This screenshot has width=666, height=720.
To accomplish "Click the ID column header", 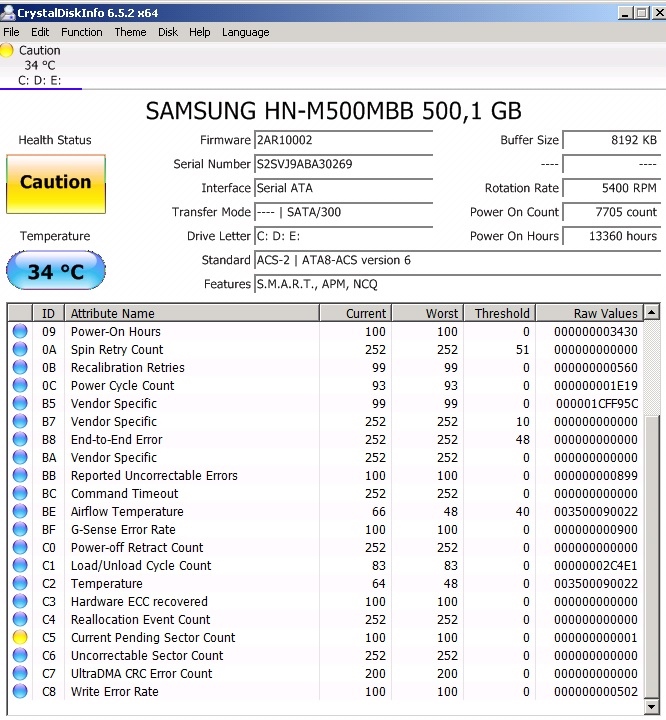I will (x=48, y=313).
